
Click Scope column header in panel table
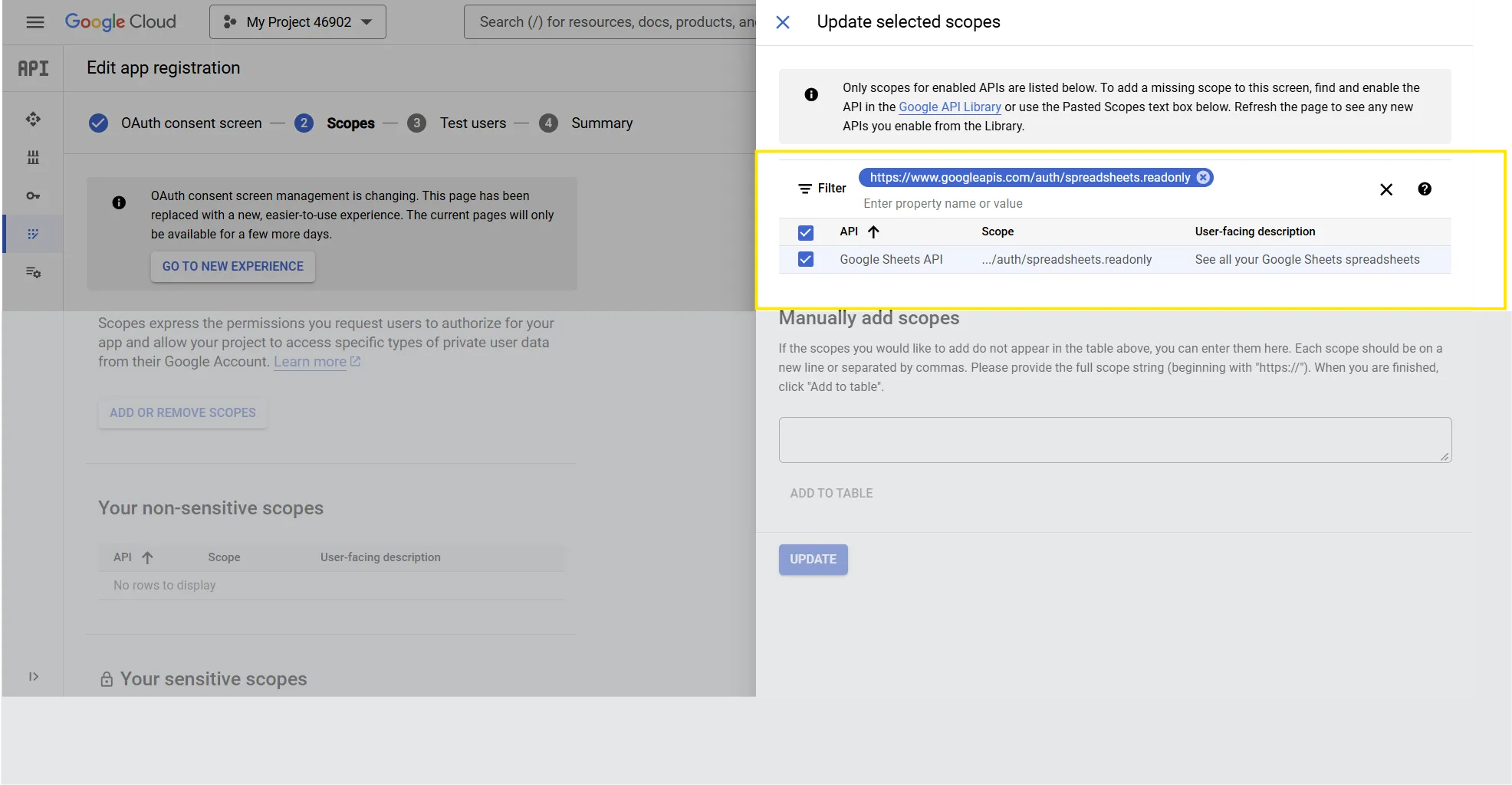tap(998, 232)
